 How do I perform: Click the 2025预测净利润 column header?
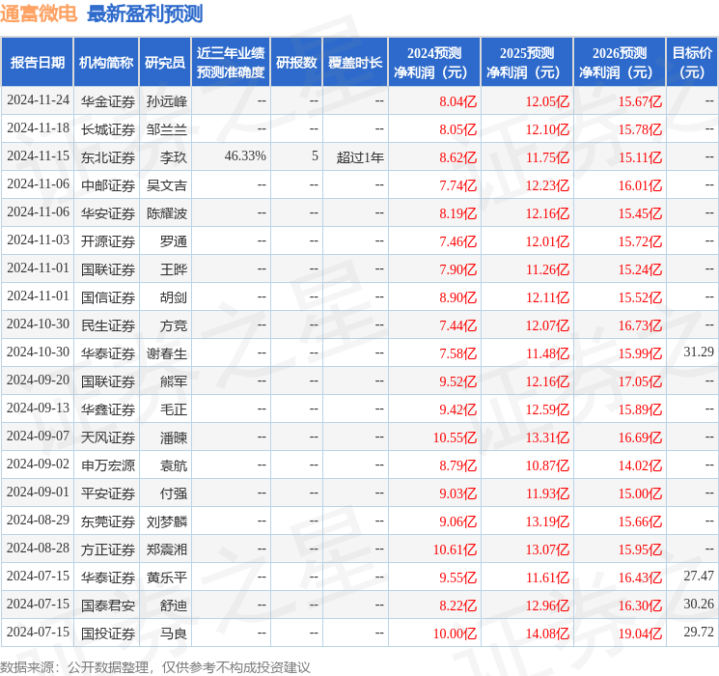pos(527,62)
